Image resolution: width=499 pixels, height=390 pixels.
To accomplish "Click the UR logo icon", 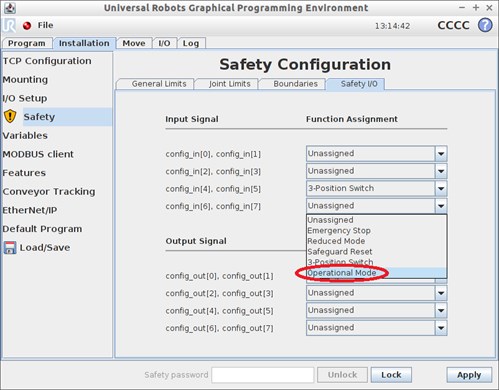I will 9,25.
